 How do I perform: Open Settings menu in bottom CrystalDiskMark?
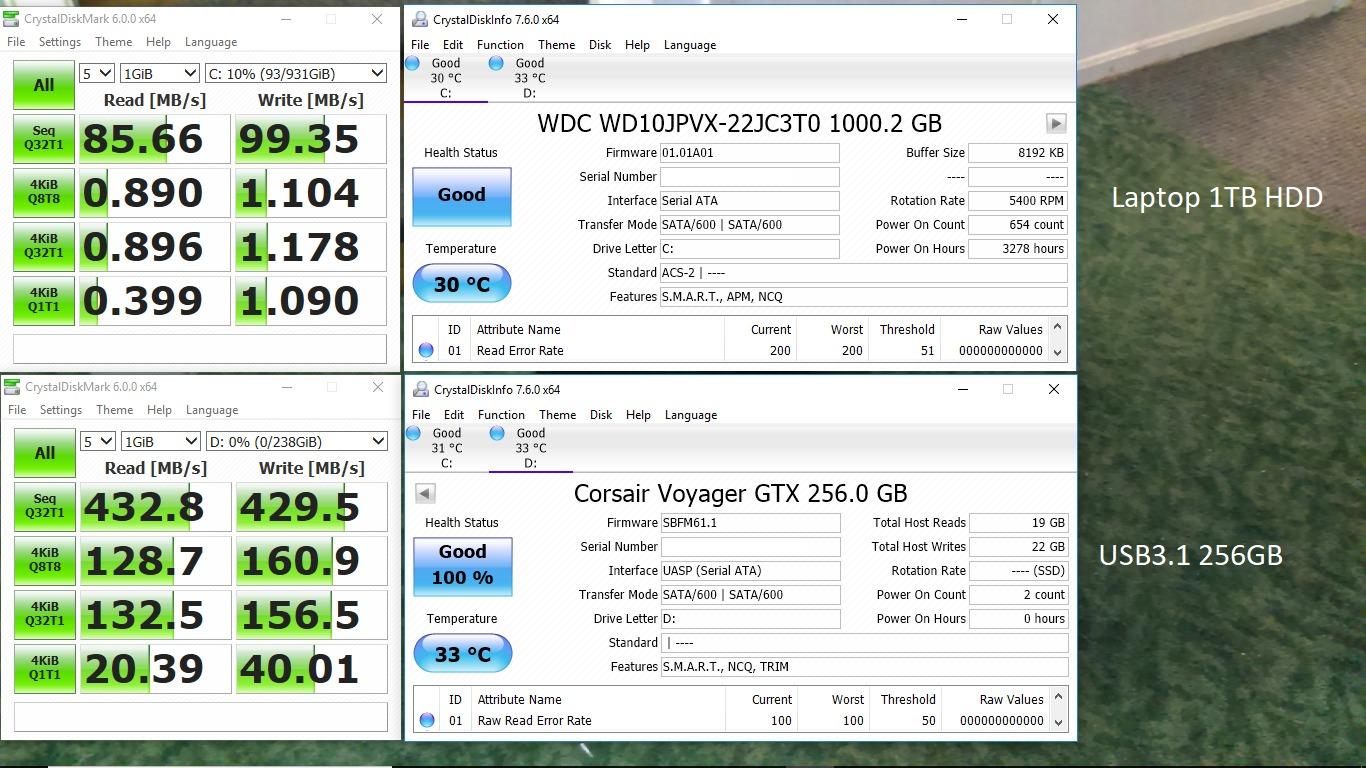pos(61,410)
